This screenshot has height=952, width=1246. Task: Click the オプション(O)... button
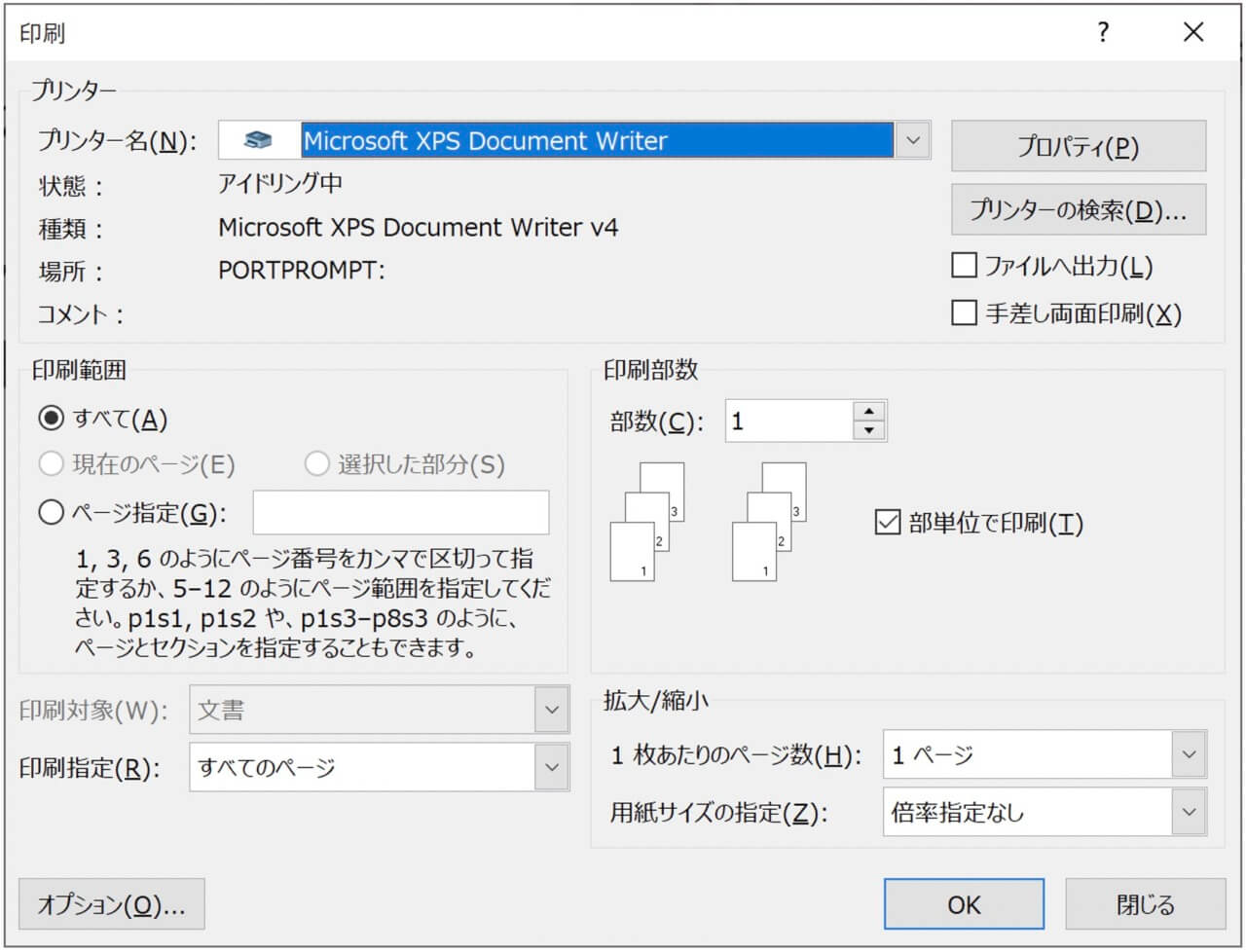(x=112, y=904)
